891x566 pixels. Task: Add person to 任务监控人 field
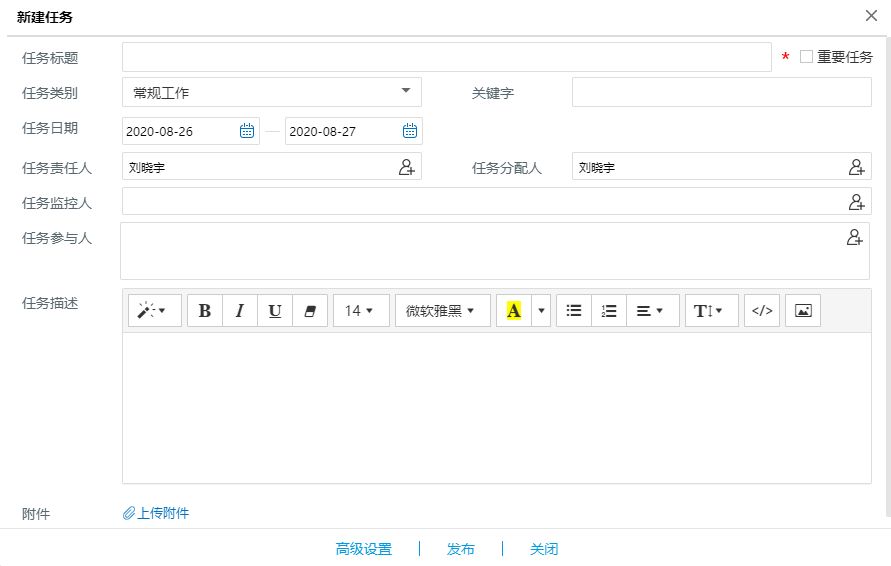click(856, 202)
